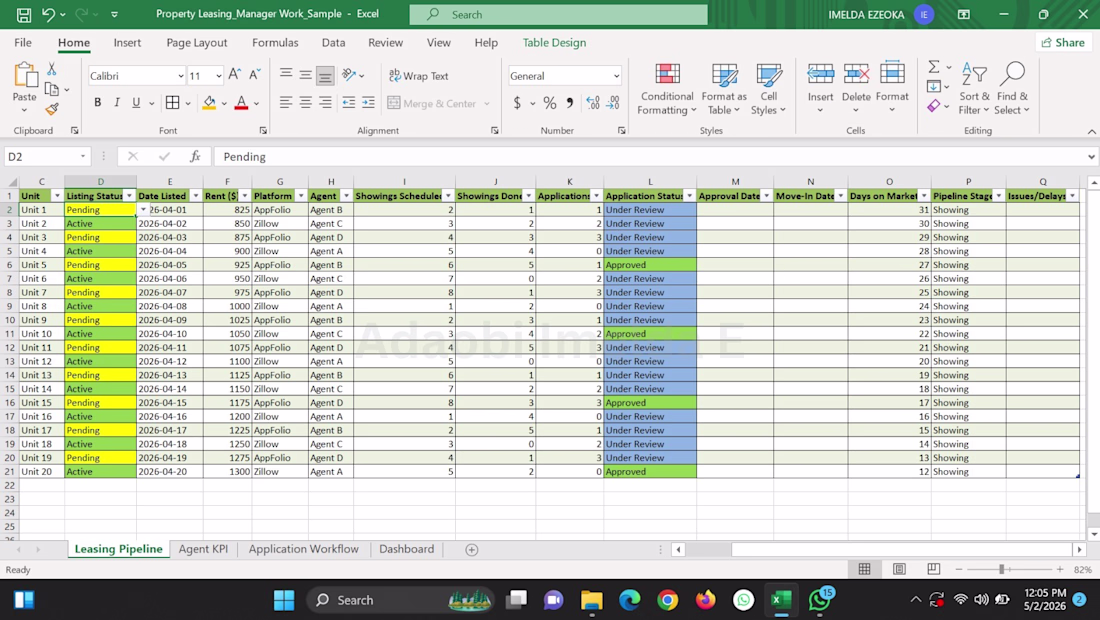Open the Listing Status filter dropdown
Image resolution: width=1100 pixels, height=620 pixels.
pyautogui.click(x=129, y=196)
